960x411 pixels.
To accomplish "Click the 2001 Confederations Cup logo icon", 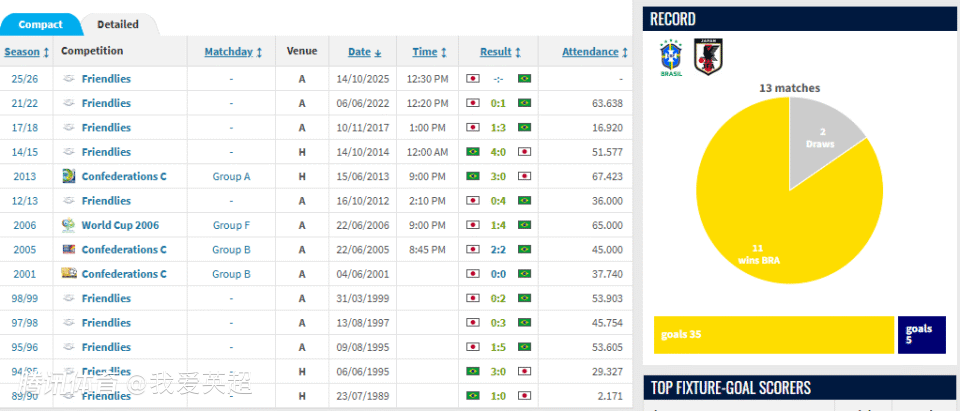I will 68,274.
